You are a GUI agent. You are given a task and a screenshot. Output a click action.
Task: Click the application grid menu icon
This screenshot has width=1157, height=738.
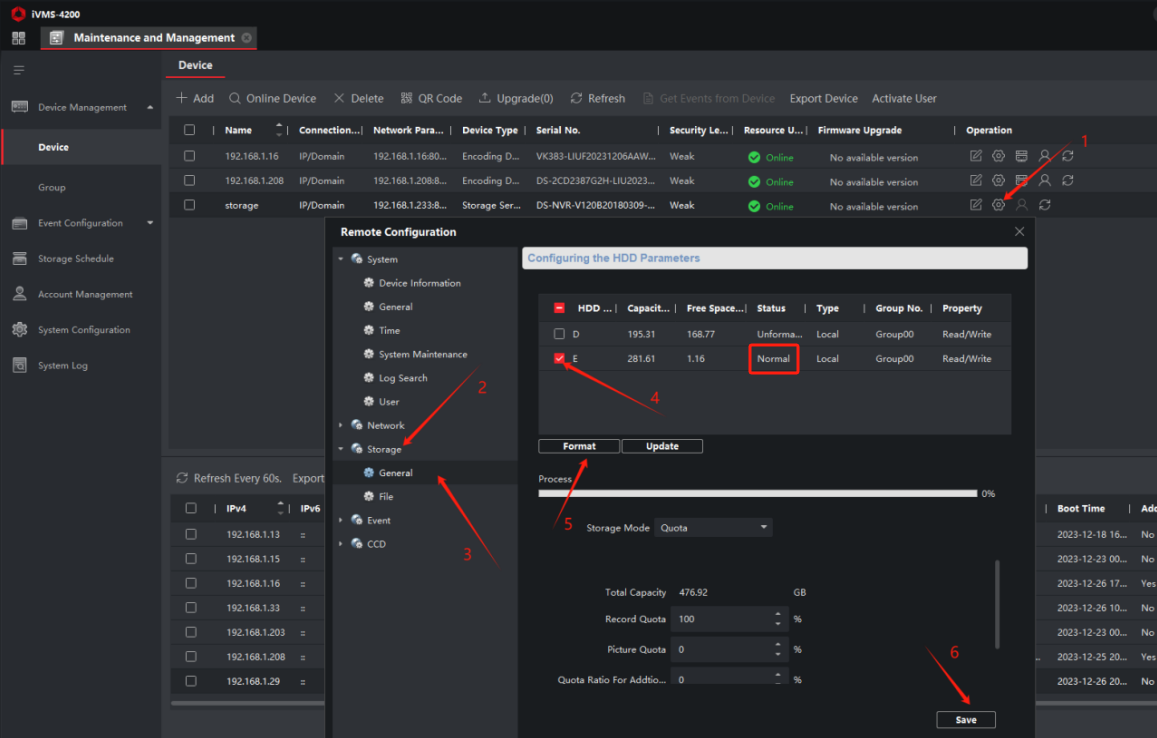click(18, 38)
